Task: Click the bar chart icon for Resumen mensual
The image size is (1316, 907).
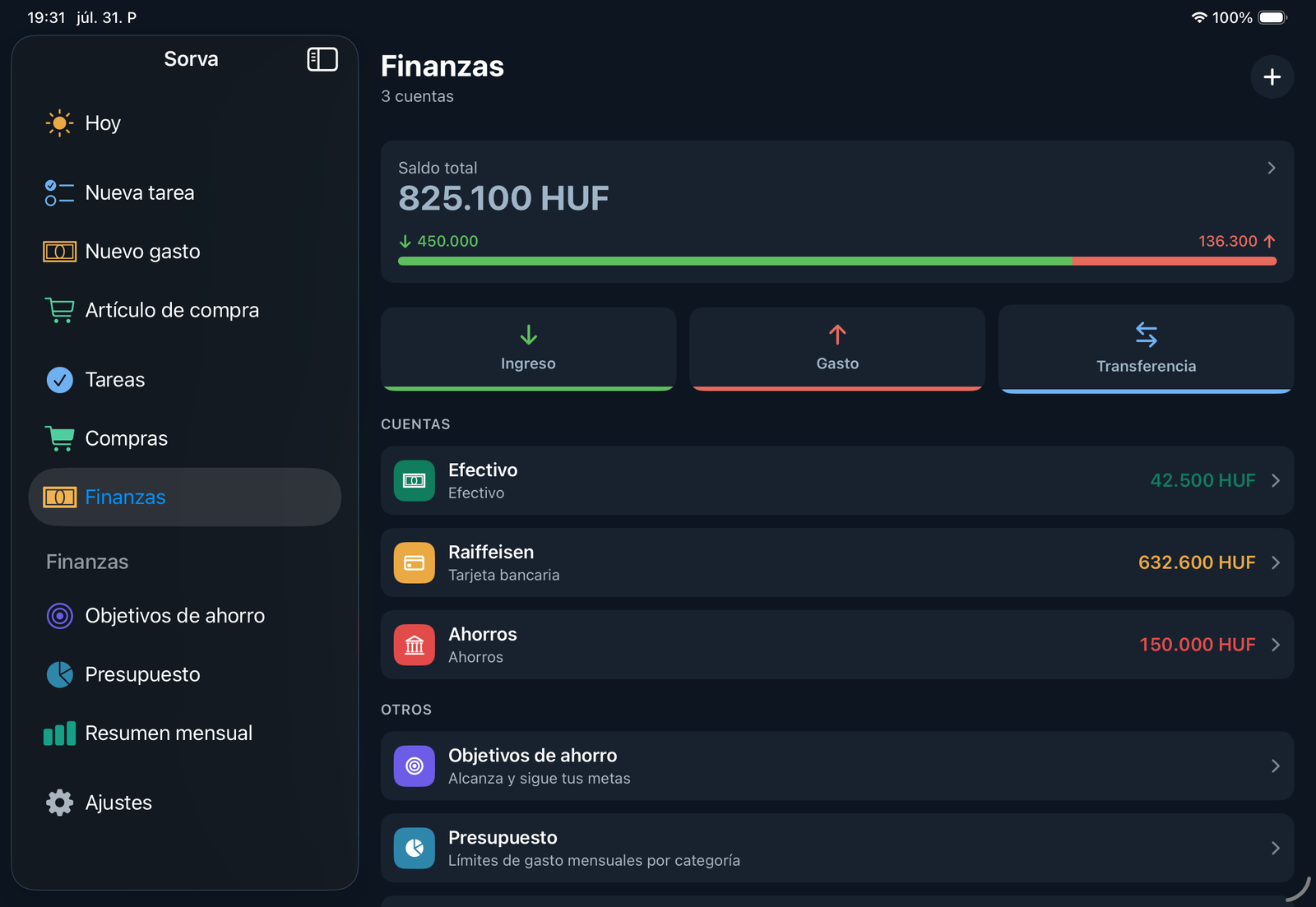Action: tap(59, 733)
